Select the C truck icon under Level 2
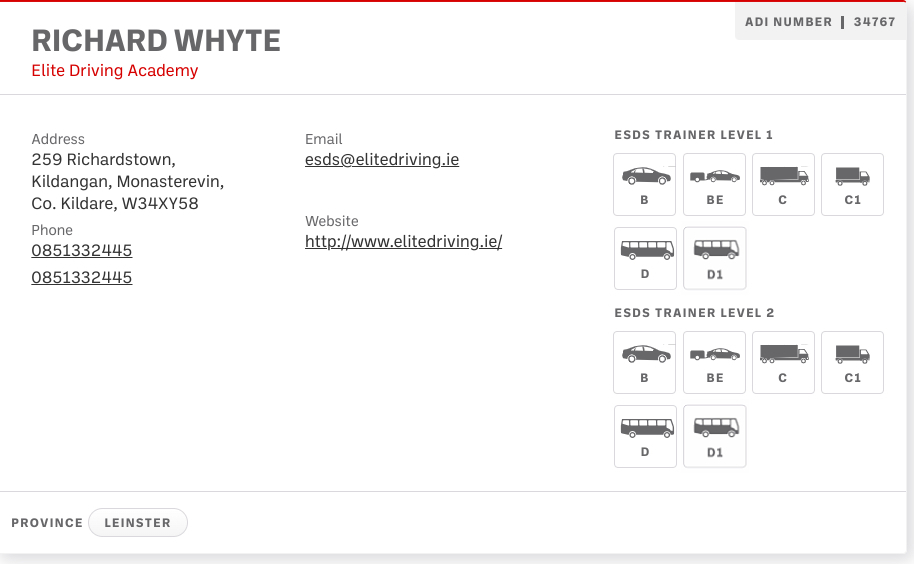This screenshot has height=564, width=914. click(783, 362)
